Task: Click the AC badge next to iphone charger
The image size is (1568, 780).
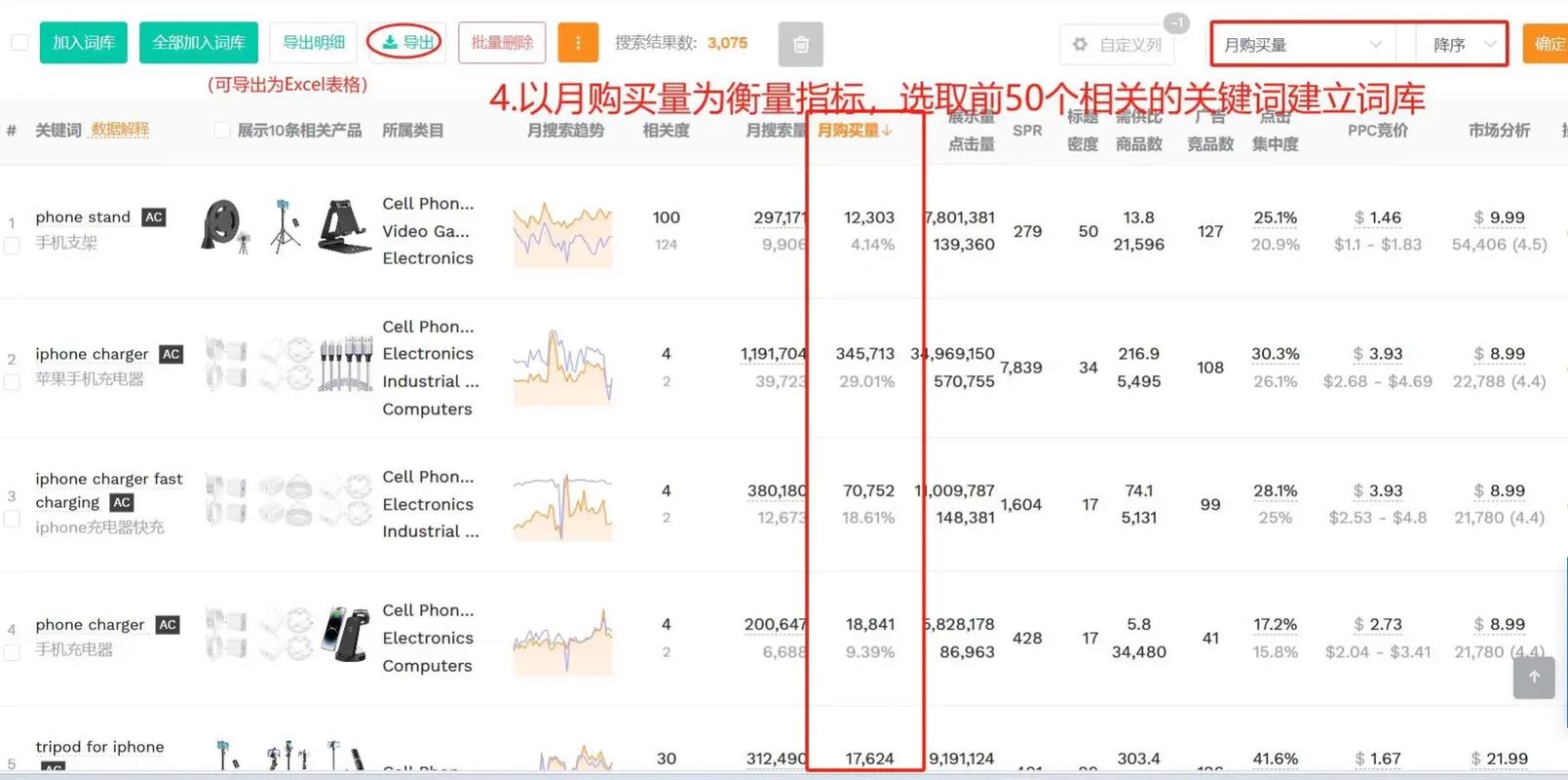Action: [172, 353]
